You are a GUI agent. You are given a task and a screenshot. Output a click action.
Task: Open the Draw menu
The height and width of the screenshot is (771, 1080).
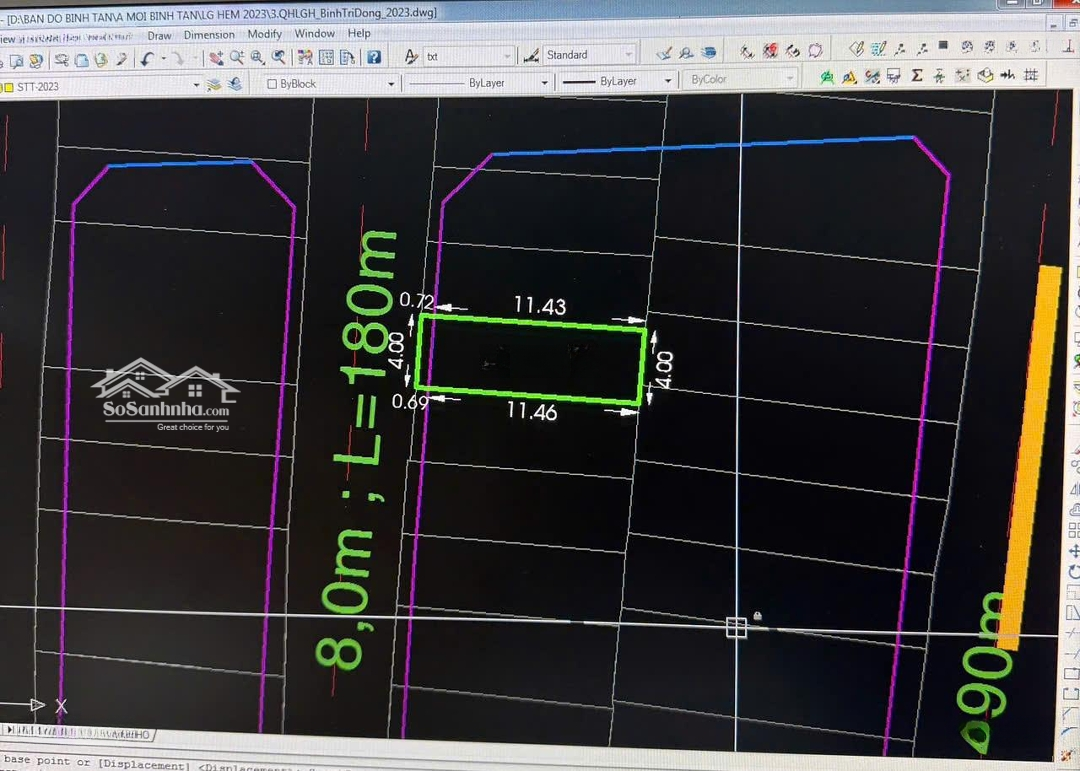(159, 34)
